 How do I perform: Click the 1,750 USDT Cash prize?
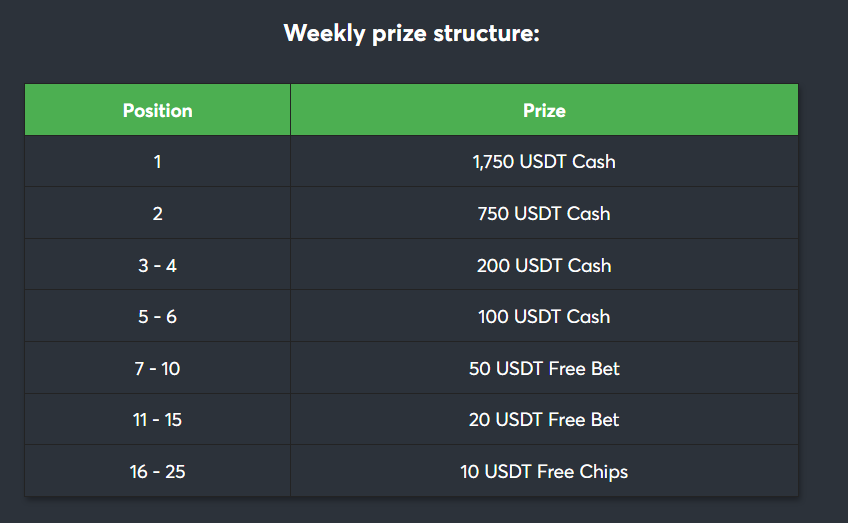click(x=544, y=161)
